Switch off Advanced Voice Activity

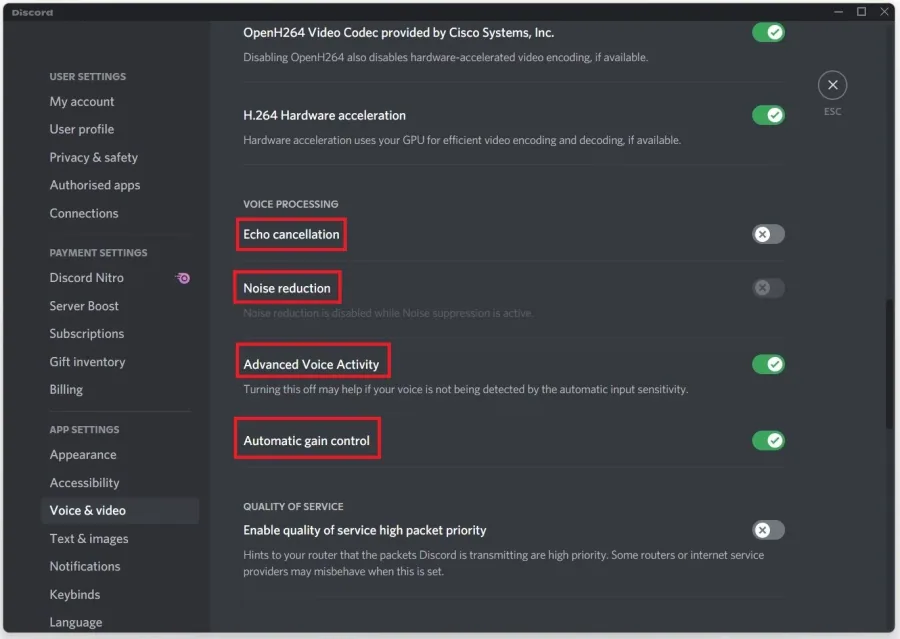click(x=768, y=364)
